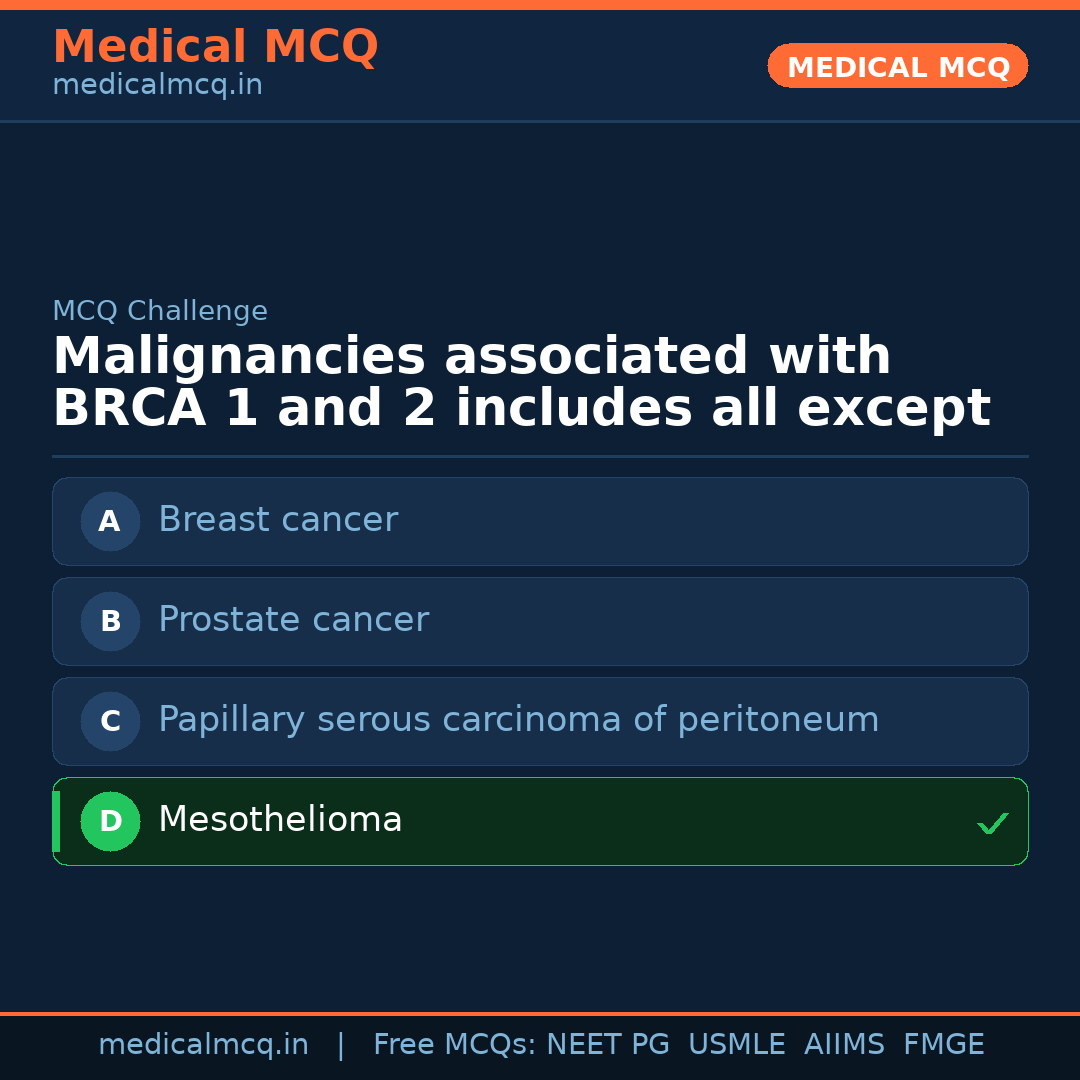Click the green letter D circle
Viewport: 1080px width, 1080px height.
pyautogui.click(x=110, y=821)
